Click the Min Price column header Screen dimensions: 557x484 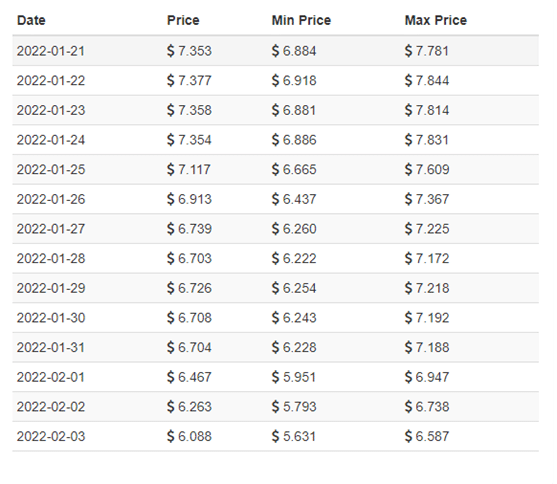(x=301, y=20)
